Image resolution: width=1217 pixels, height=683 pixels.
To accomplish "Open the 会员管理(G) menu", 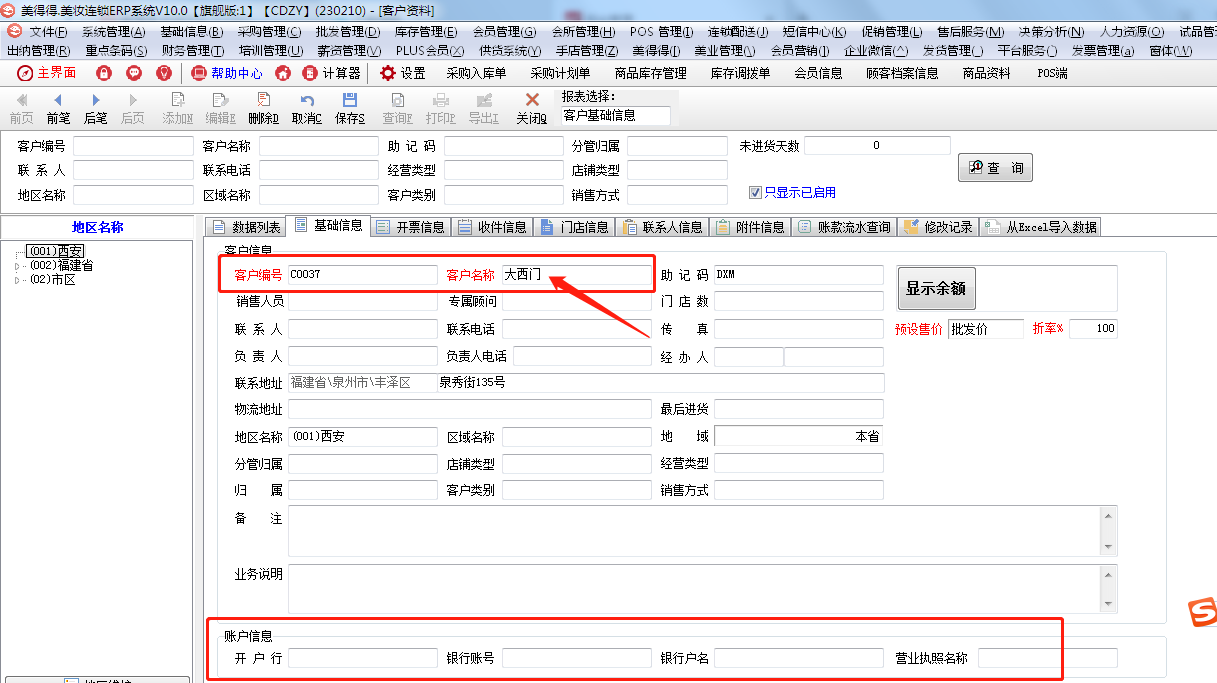I will pyautogui.click(x=504, y=32).
